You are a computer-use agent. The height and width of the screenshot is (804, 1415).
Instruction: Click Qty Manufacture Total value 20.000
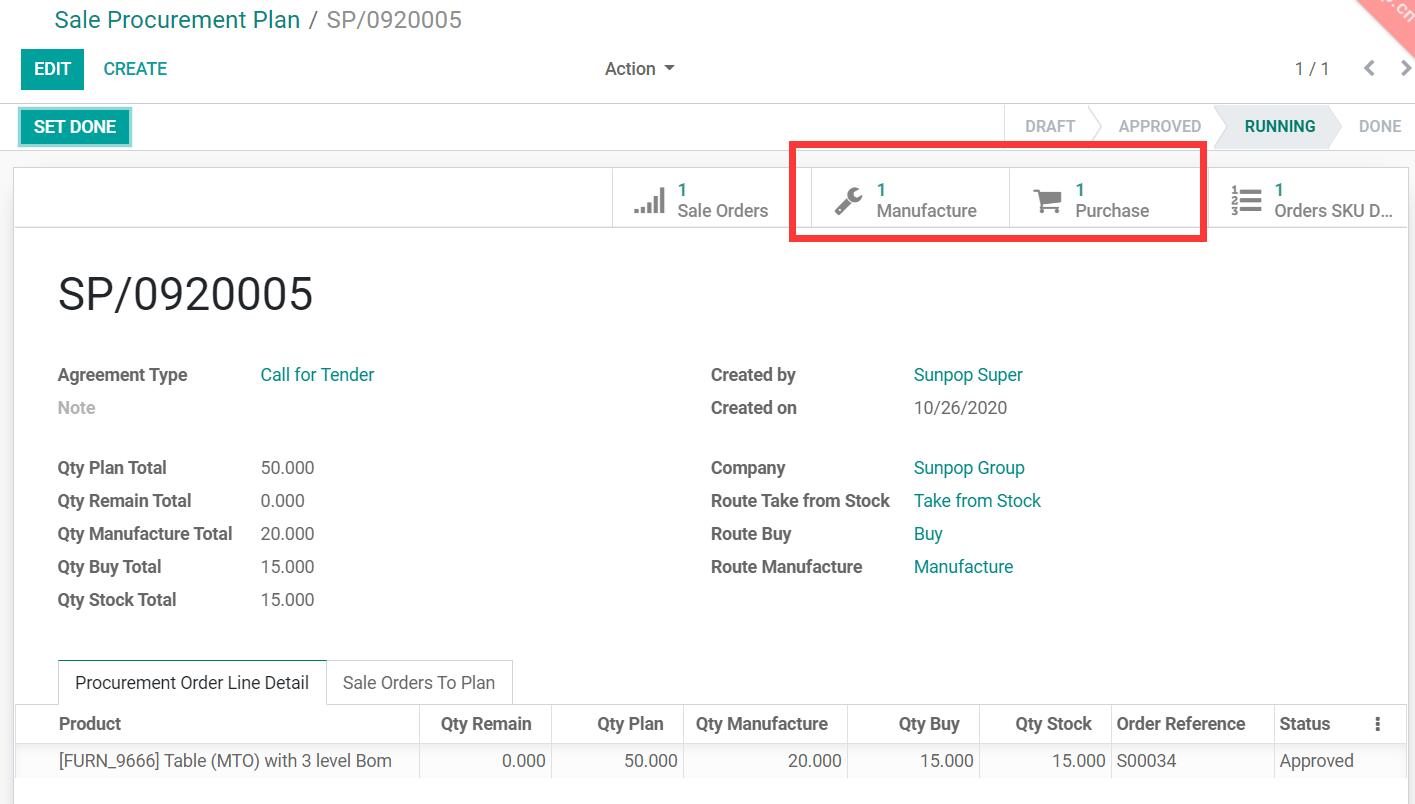pos(287,534)
